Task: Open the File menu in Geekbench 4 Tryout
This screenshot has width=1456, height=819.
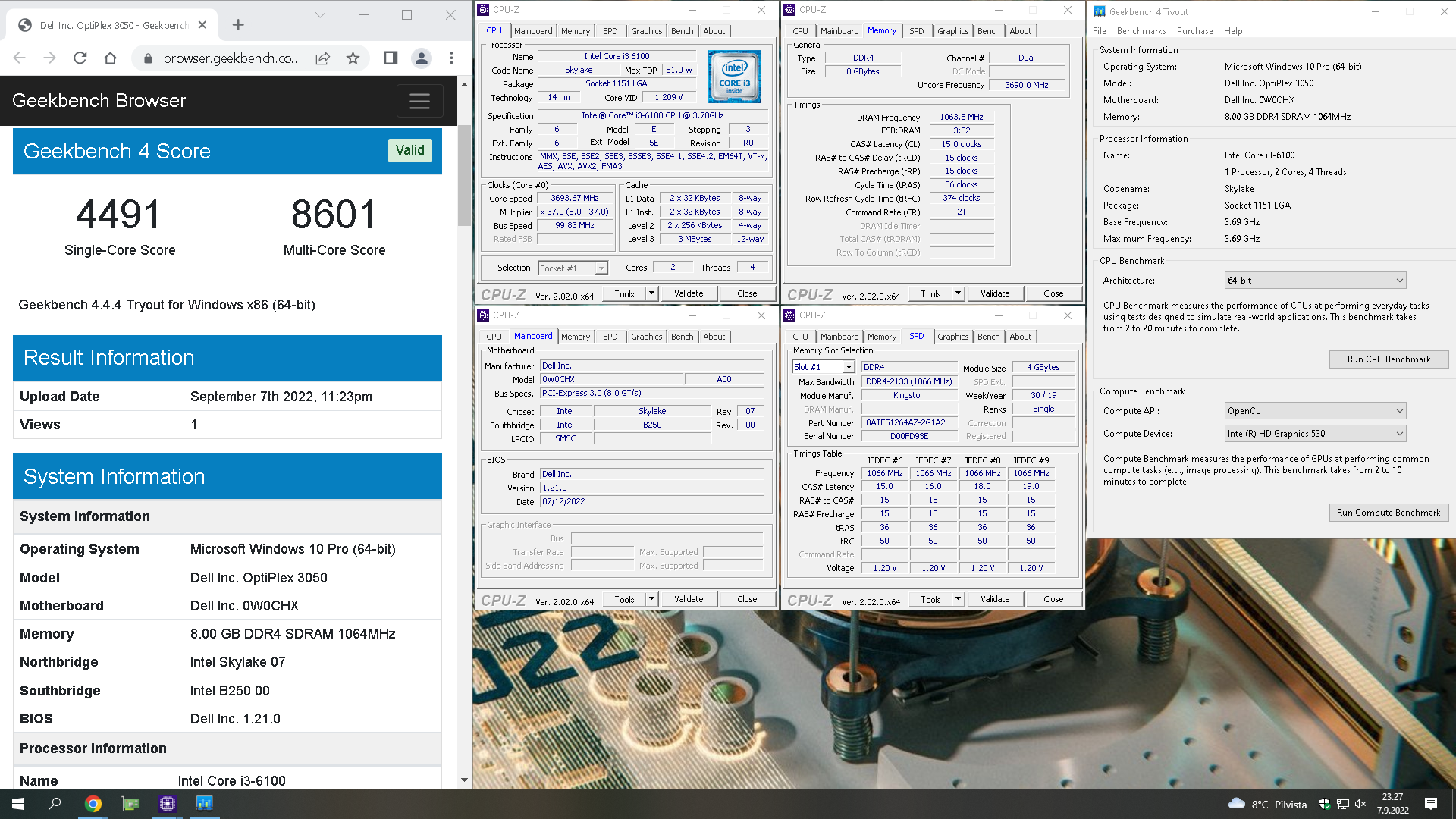Action: click(x=1100, y=31)
